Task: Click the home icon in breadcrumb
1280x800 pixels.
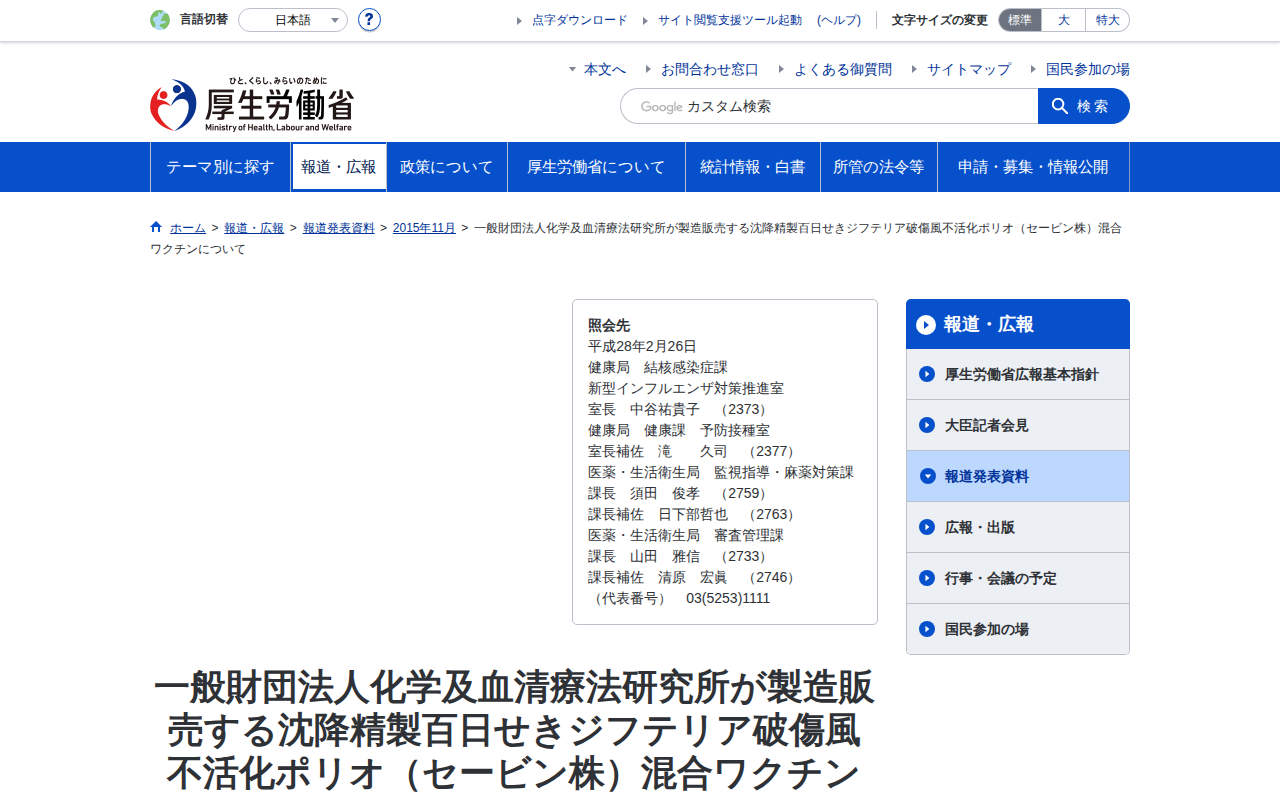Action: [156, 227]
